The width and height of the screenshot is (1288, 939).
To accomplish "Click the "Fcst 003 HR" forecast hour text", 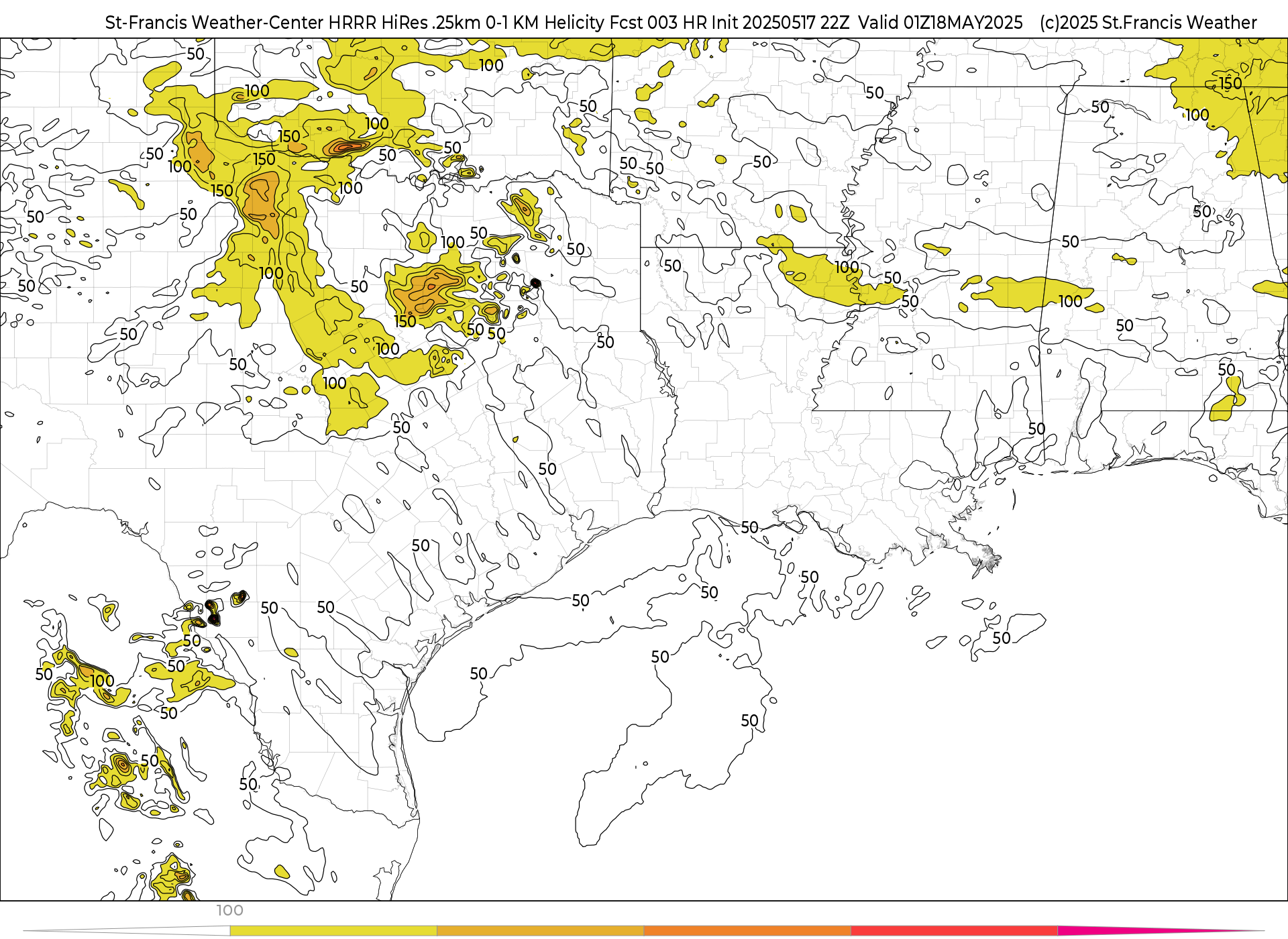I will 657,23.
